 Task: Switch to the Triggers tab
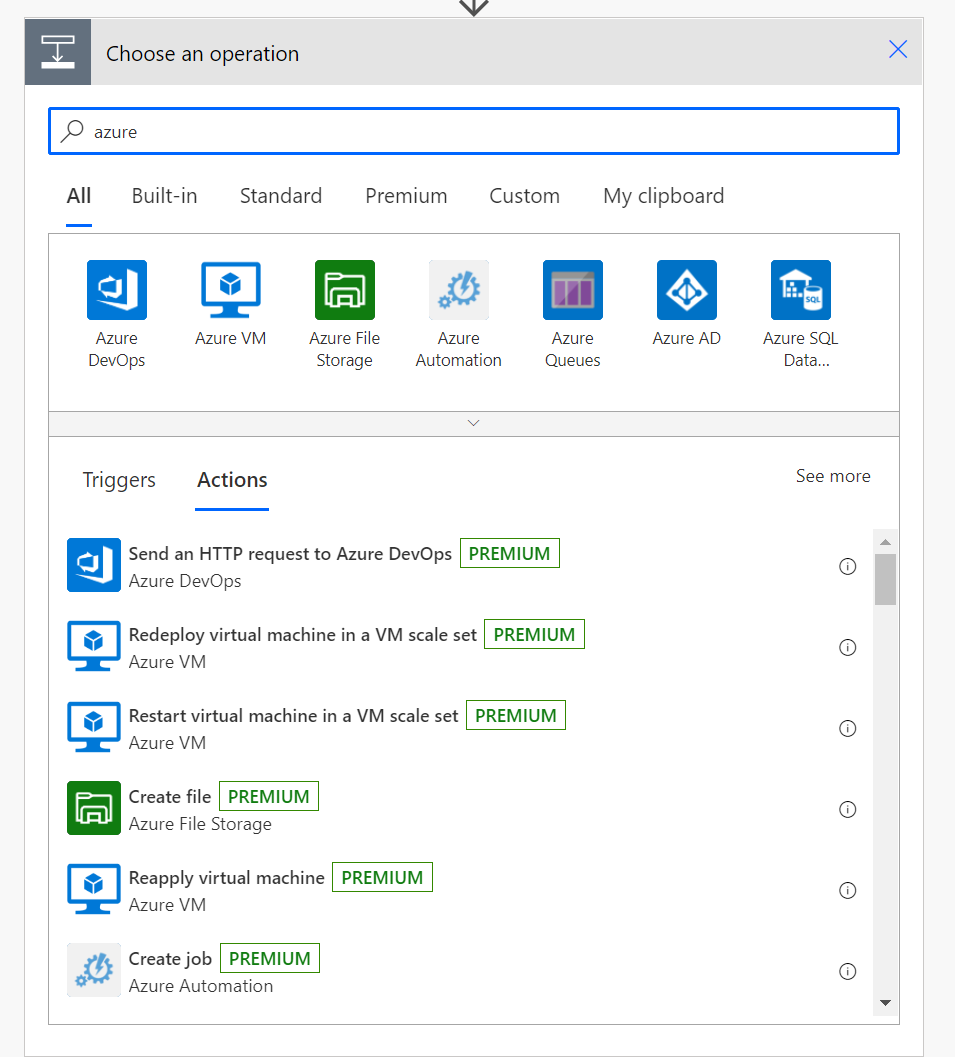click(x=119, y=480)
